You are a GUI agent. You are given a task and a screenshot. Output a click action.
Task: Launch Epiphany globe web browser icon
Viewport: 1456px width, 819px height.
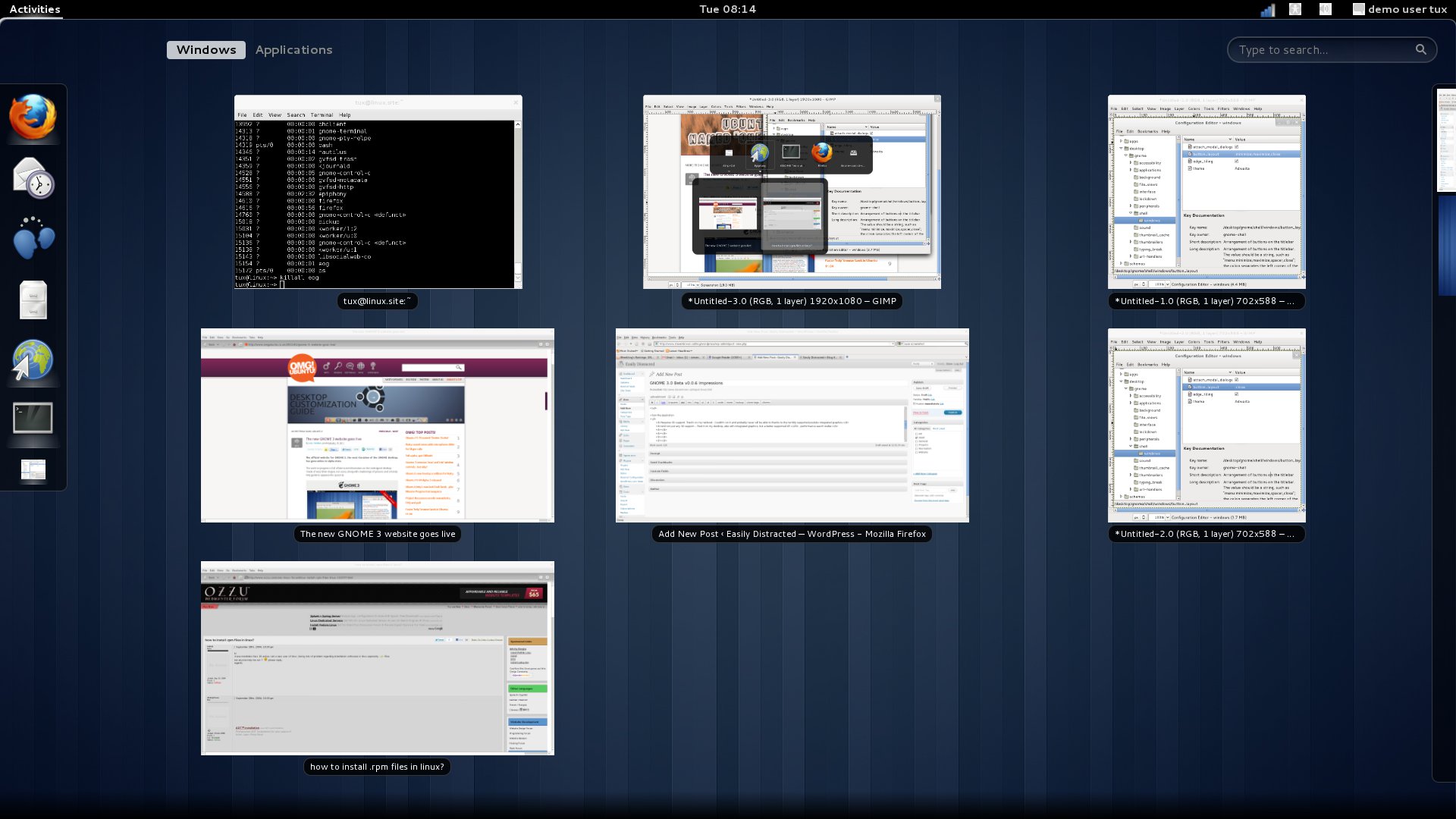33,359
